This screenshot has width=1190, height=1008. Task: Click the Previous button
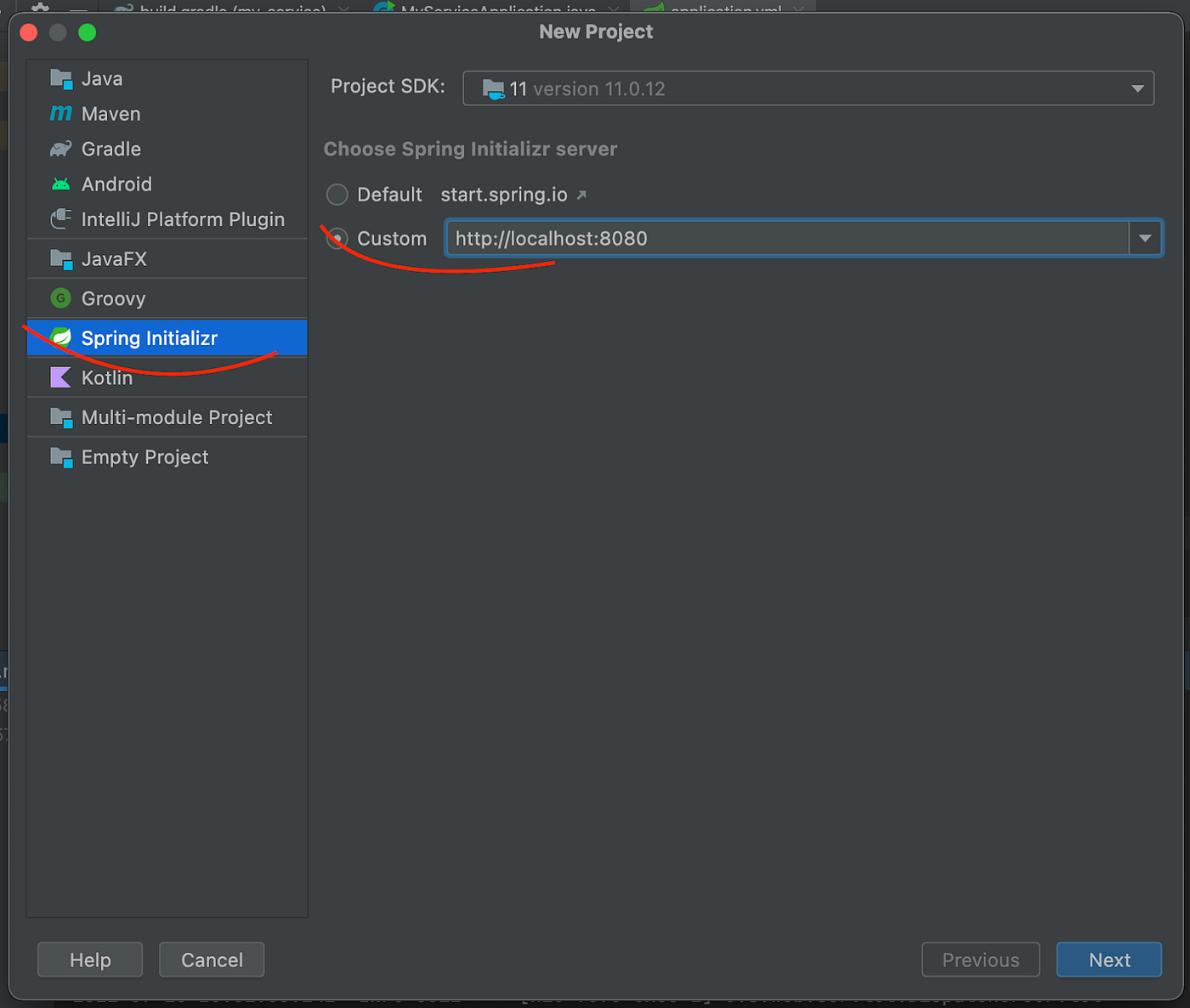click(x=981, y=960)
